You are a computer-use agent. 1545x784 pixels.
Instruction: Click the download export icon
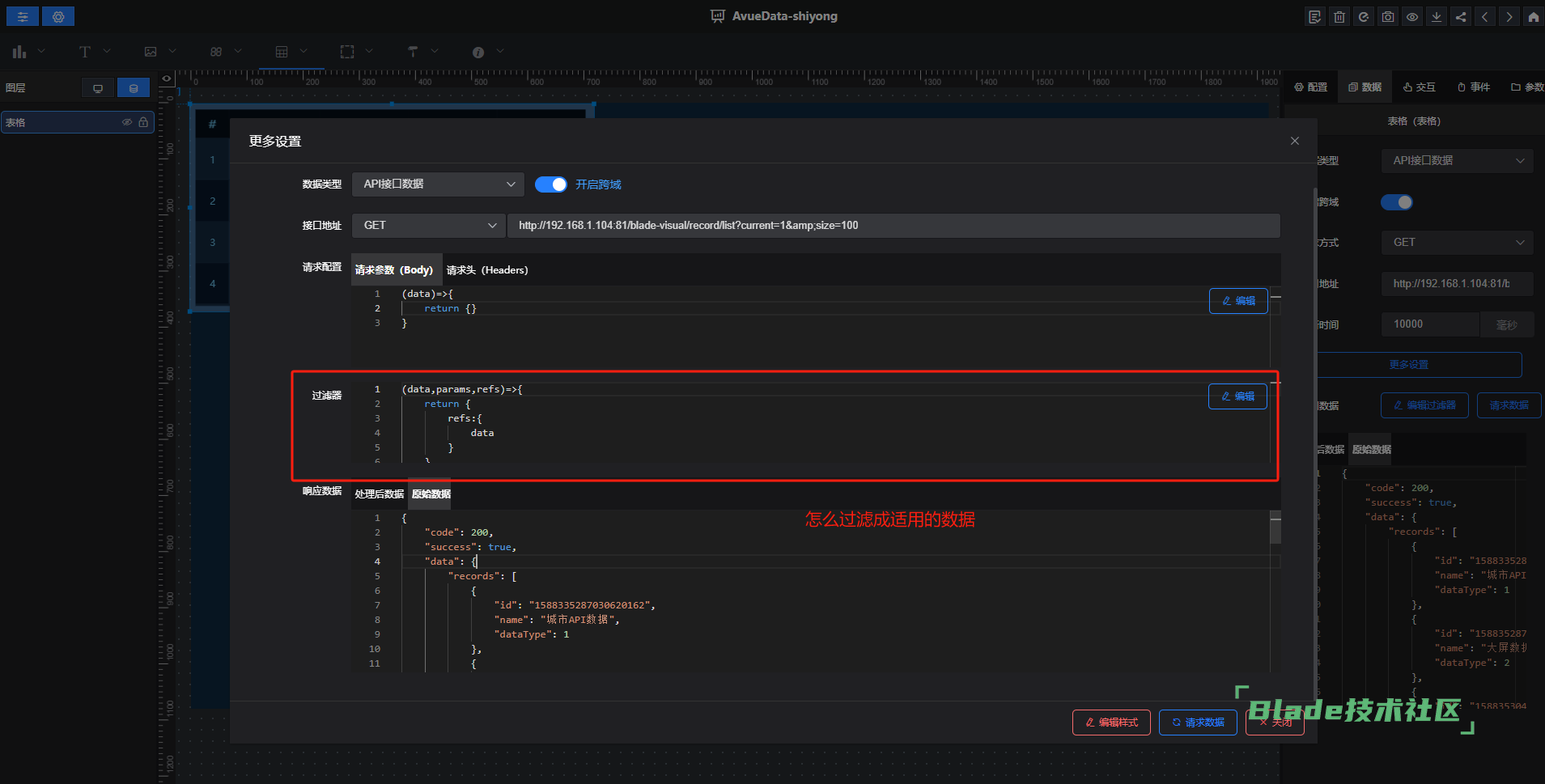pyautogui.click(x=1437, y=16)
